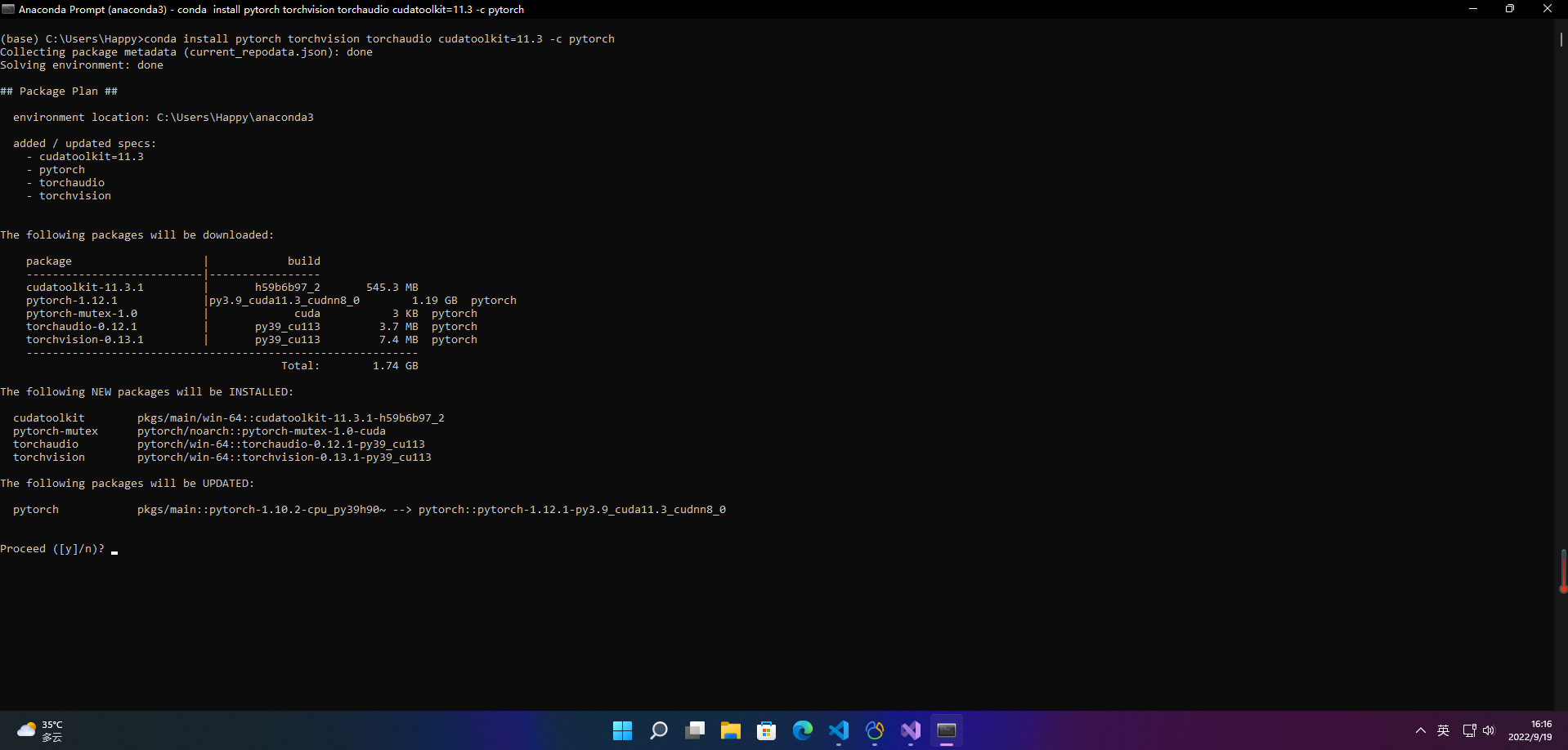Click the "NEW packages will be INSTALLED" line
This screenshot has height=750, width=1568.
pos(147,392)
